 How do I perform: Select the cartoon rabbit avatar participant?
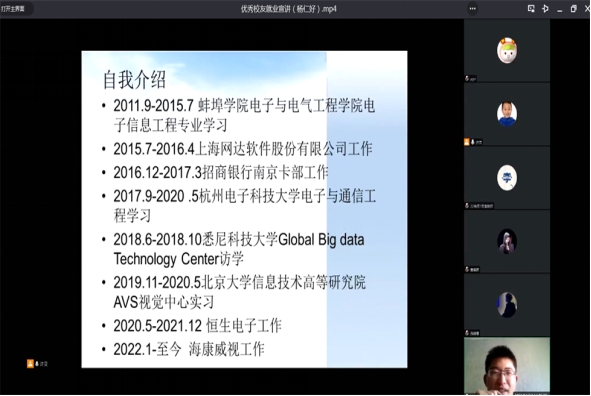point(507,50)
